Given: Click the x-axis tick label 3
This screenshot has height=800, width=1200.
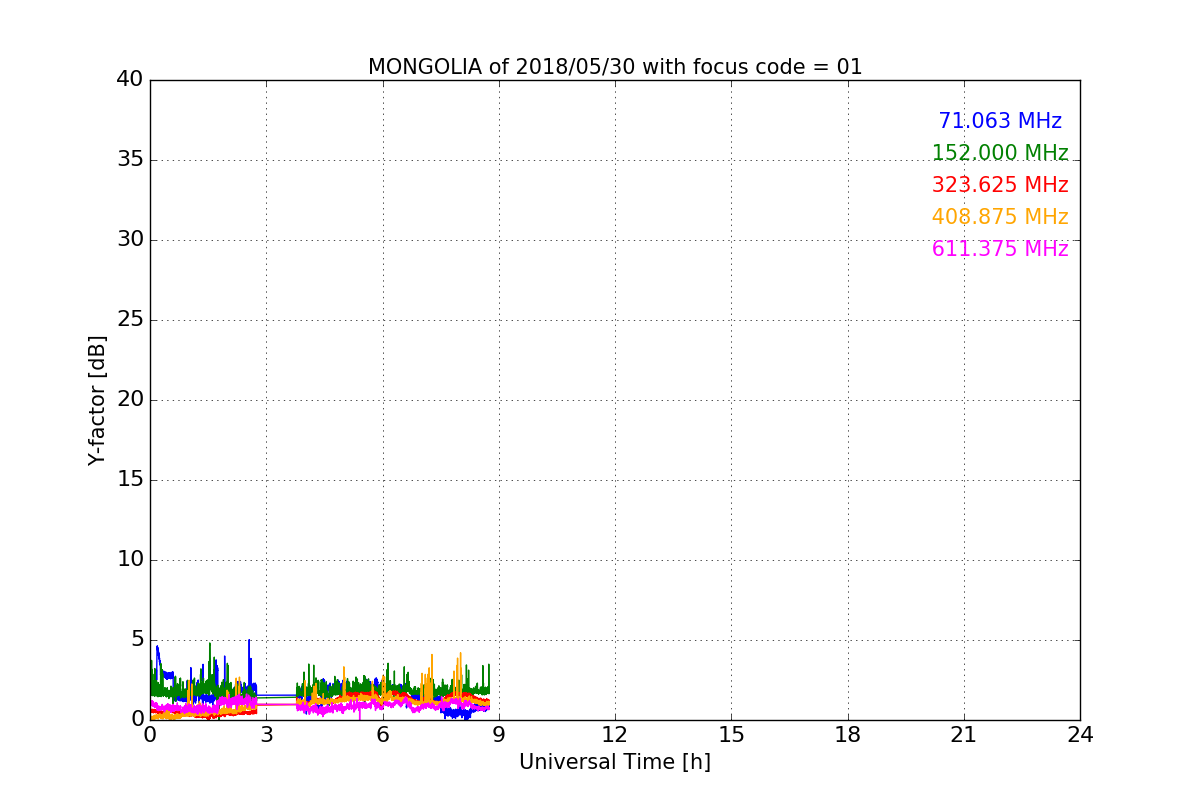Looking at the screenshot, I should tap(266, 735).
